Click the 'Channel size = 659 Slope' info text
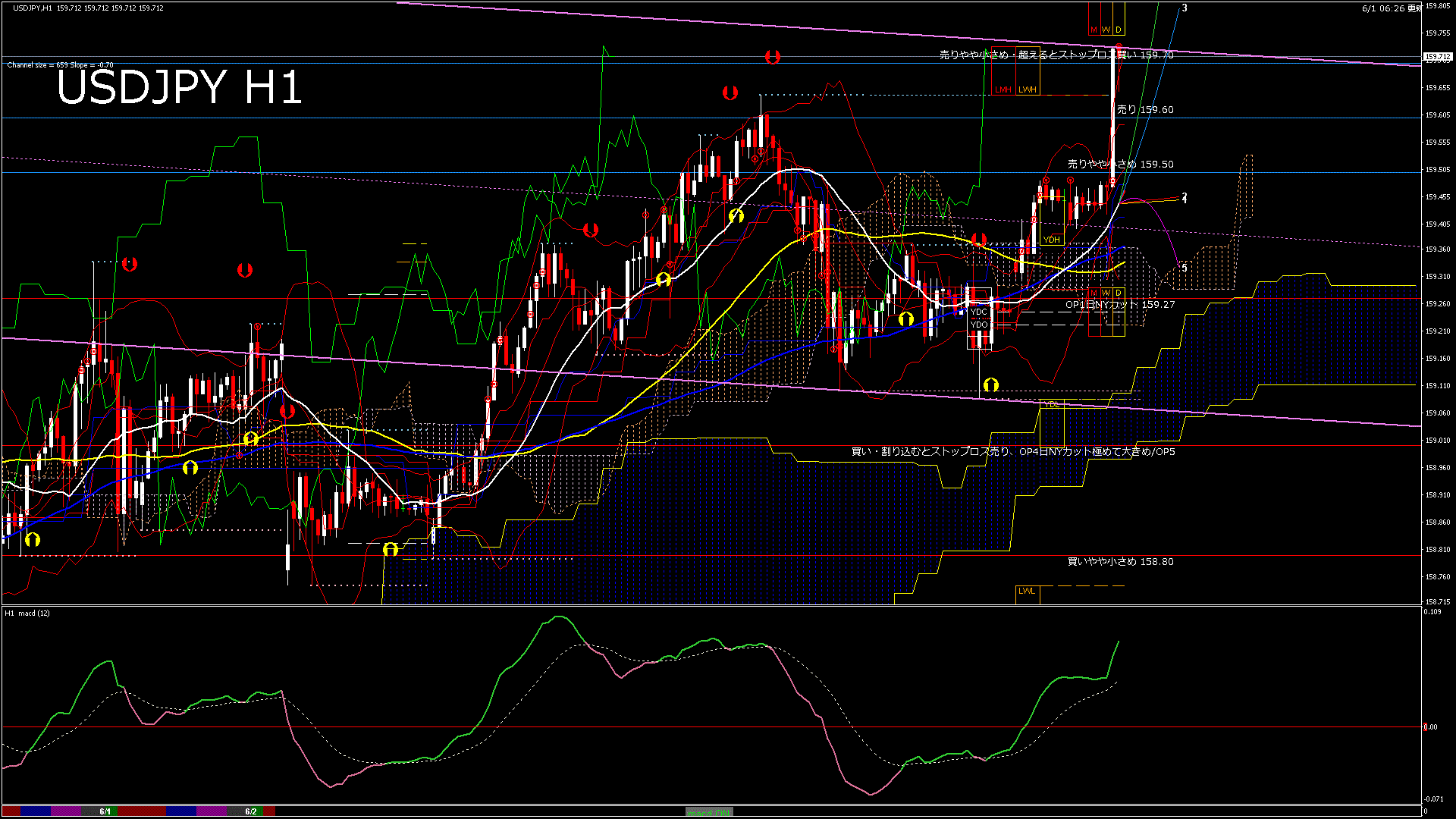The width and height of the screenshot is (1456, 819). [x=61, y=65]
